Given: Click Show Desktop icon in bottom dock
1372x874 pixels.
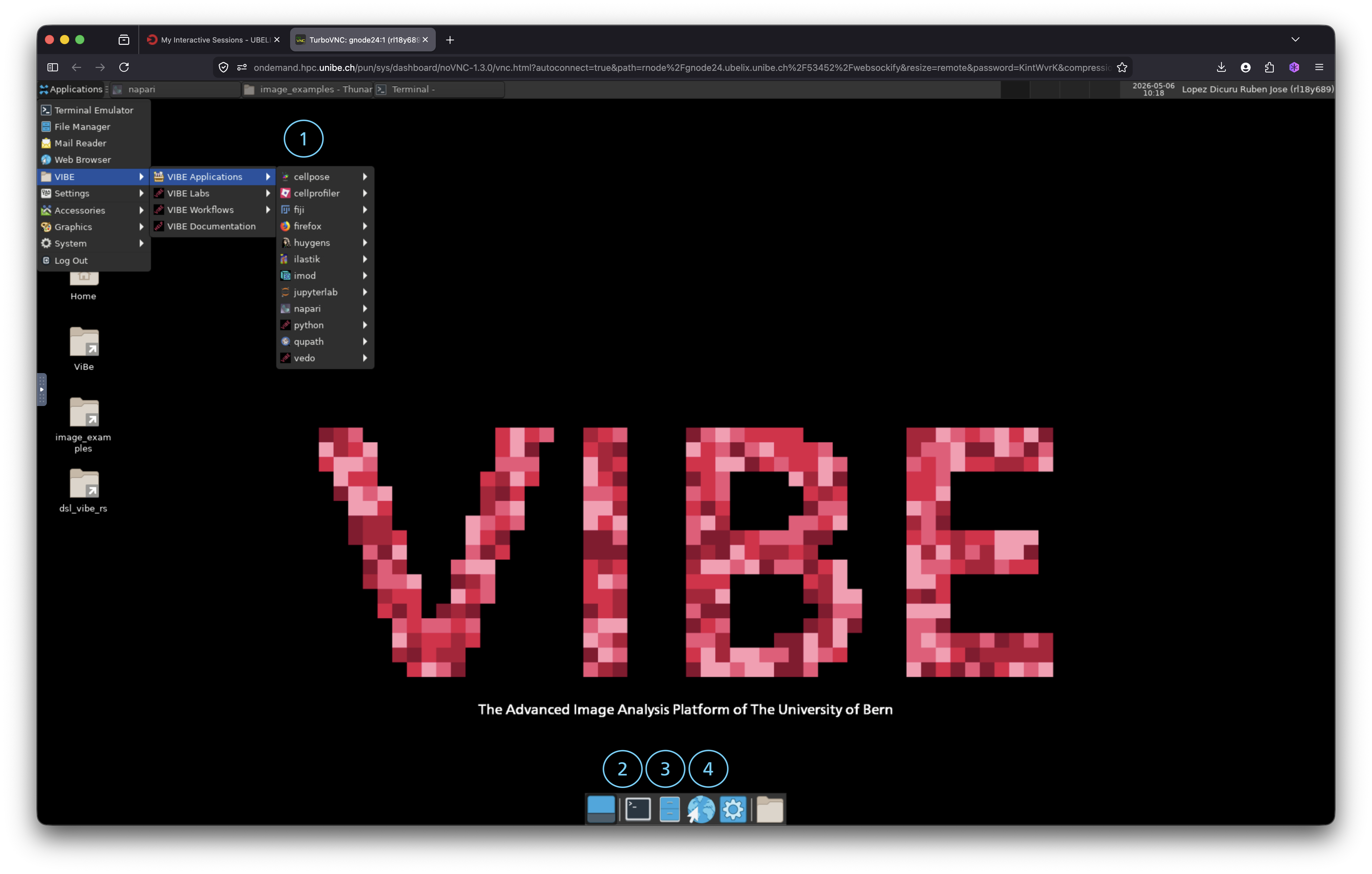Looking at the screenshot, I should [601, 809].
